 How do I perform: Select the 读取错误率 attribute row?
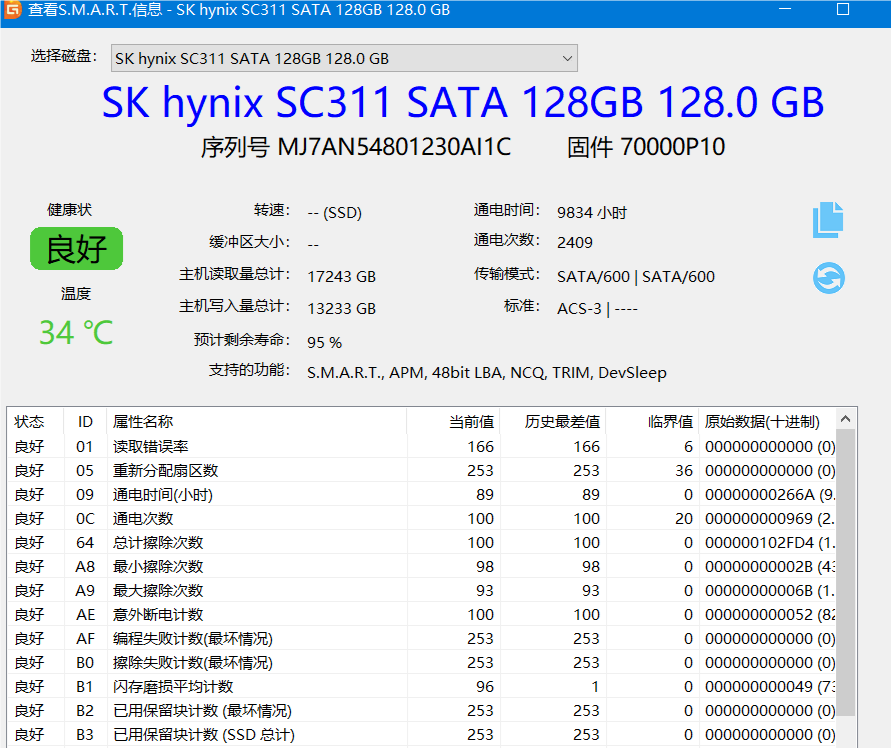pos(151,446)
